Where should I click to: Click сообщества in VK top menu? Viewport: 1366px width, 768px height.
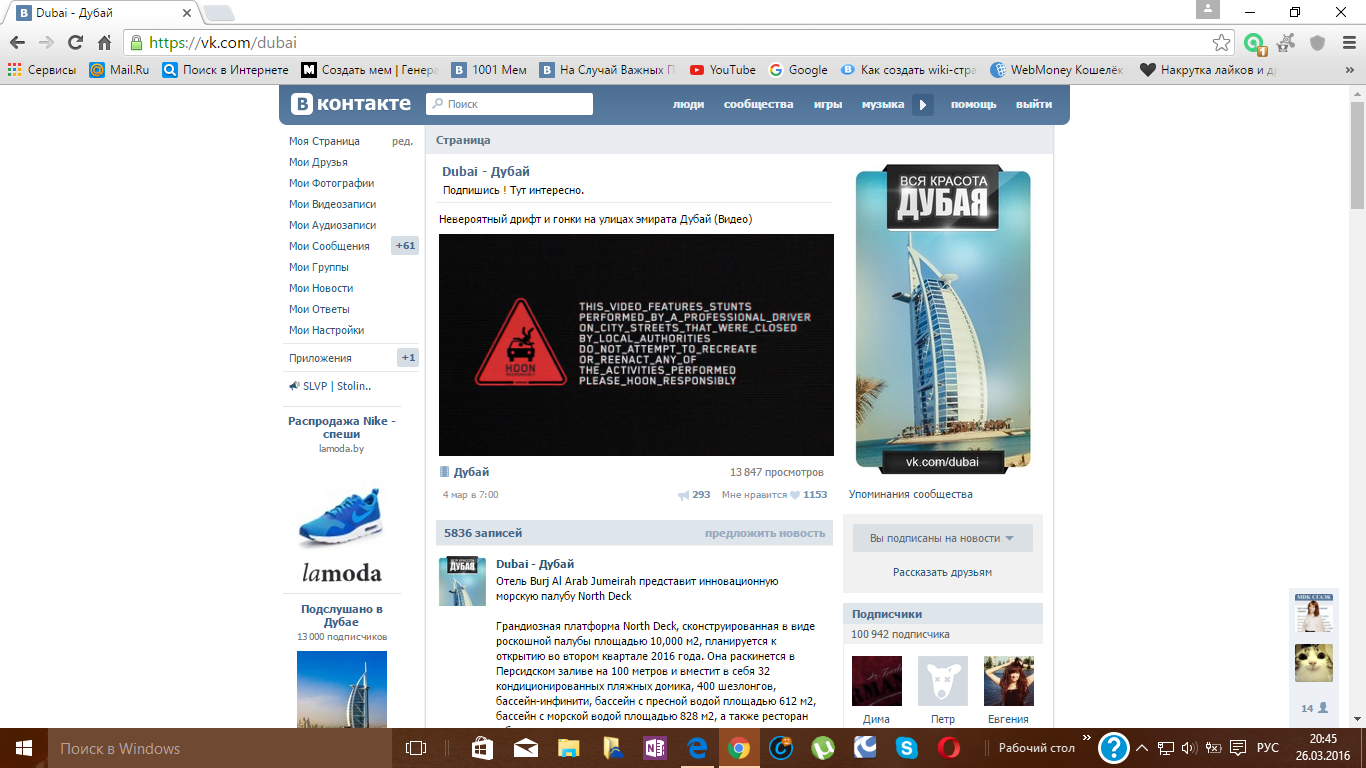coord(758,104)
